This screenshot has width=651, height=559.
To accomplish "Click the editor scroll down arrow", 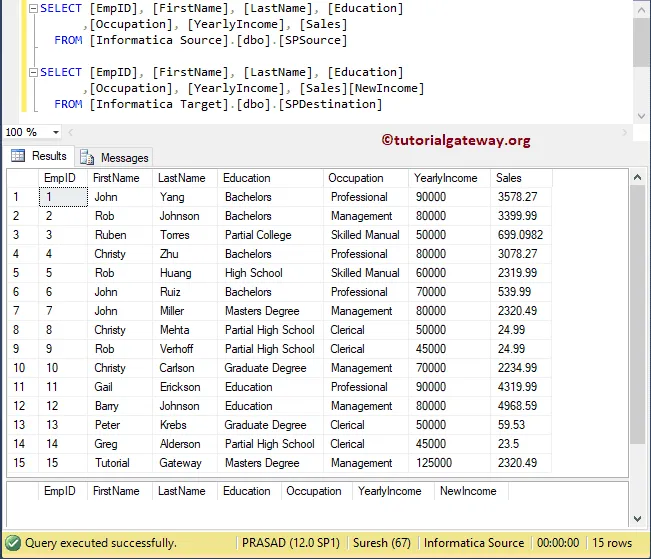I will (641, 116).
